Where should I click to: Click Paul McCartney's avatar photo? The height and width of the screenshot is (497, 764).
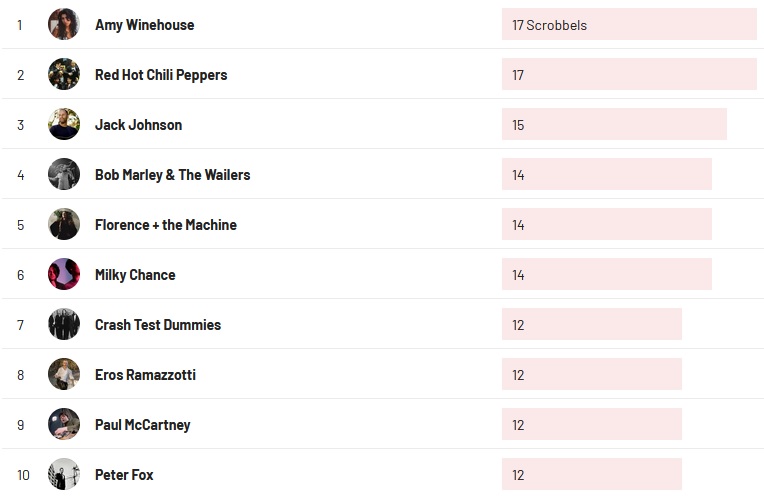click(x=64, y=424)
